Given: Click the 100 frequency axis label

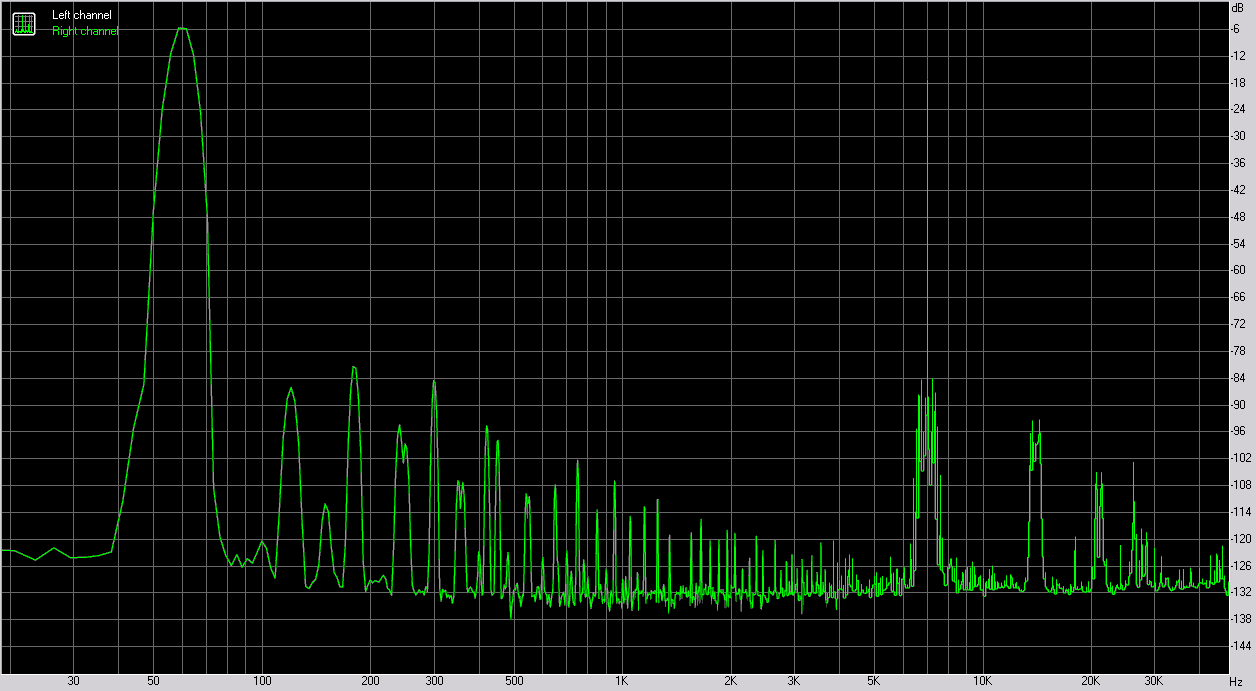Looking at the screenshot, I should 262,681.
